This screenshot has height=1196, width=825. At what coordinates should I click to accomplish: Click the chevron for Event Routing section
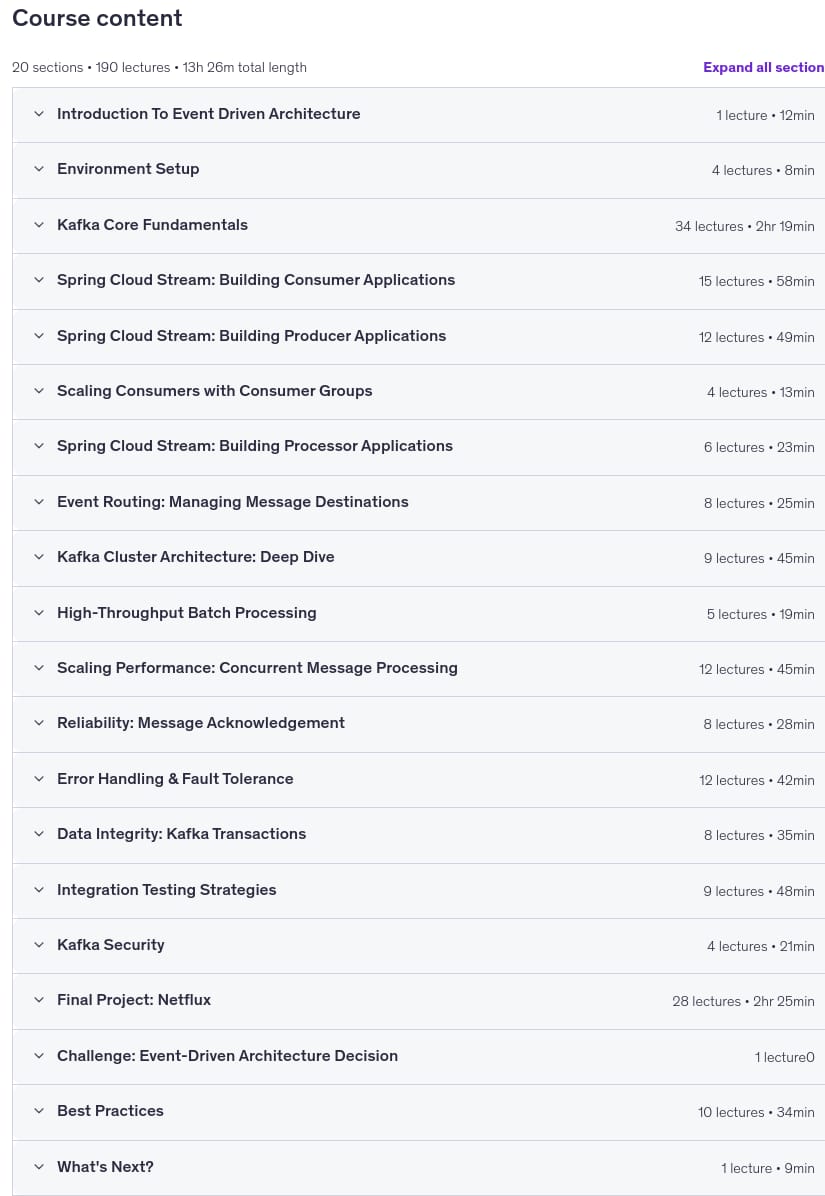(x=39, y=502)
